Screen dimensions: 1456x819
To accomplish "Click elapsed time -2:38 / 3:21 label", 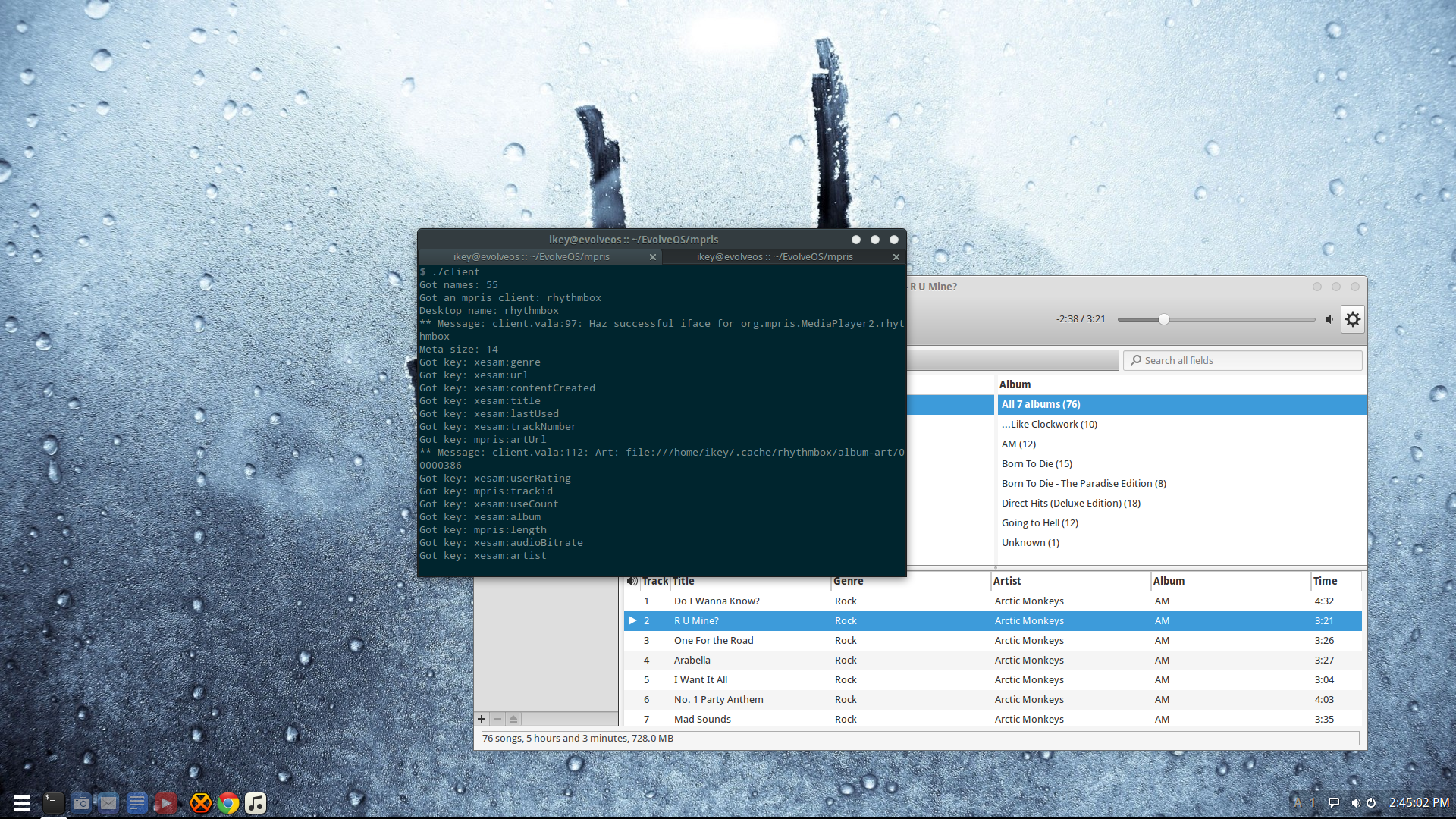I will coord(1081,319).
